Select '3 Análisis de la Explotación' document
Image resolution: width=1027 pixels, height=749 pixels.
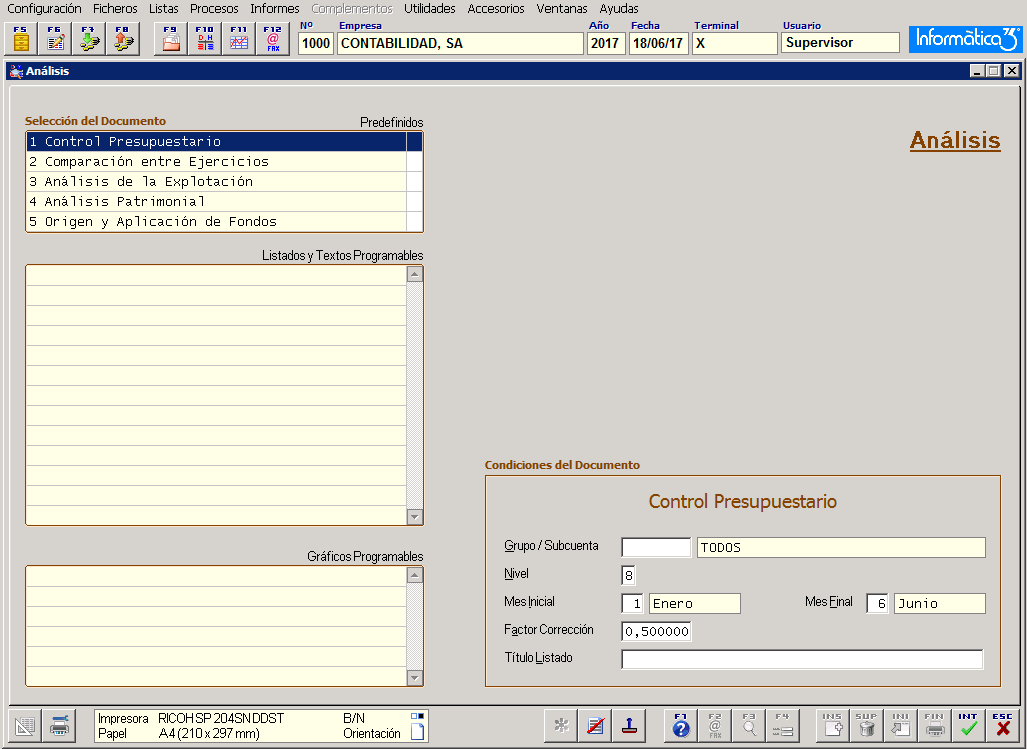tap(217, 181)
